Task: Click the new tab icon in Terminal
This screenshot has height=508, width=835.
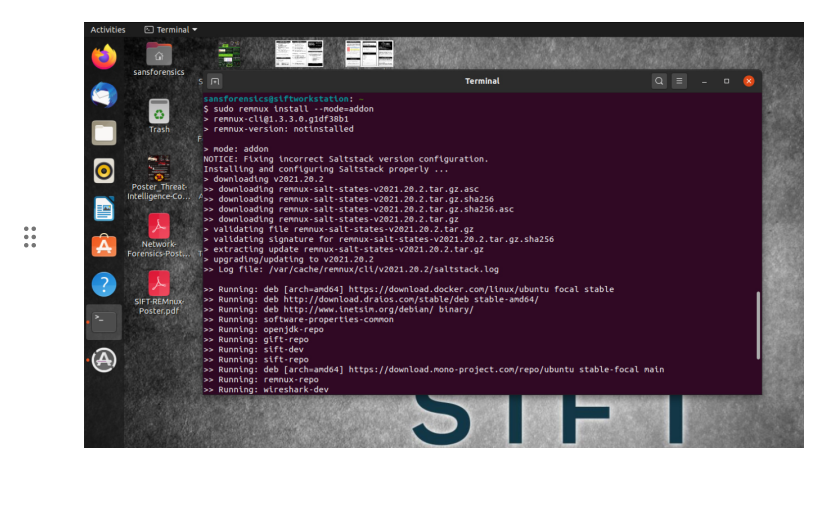Action: click(x=215, y=81)
